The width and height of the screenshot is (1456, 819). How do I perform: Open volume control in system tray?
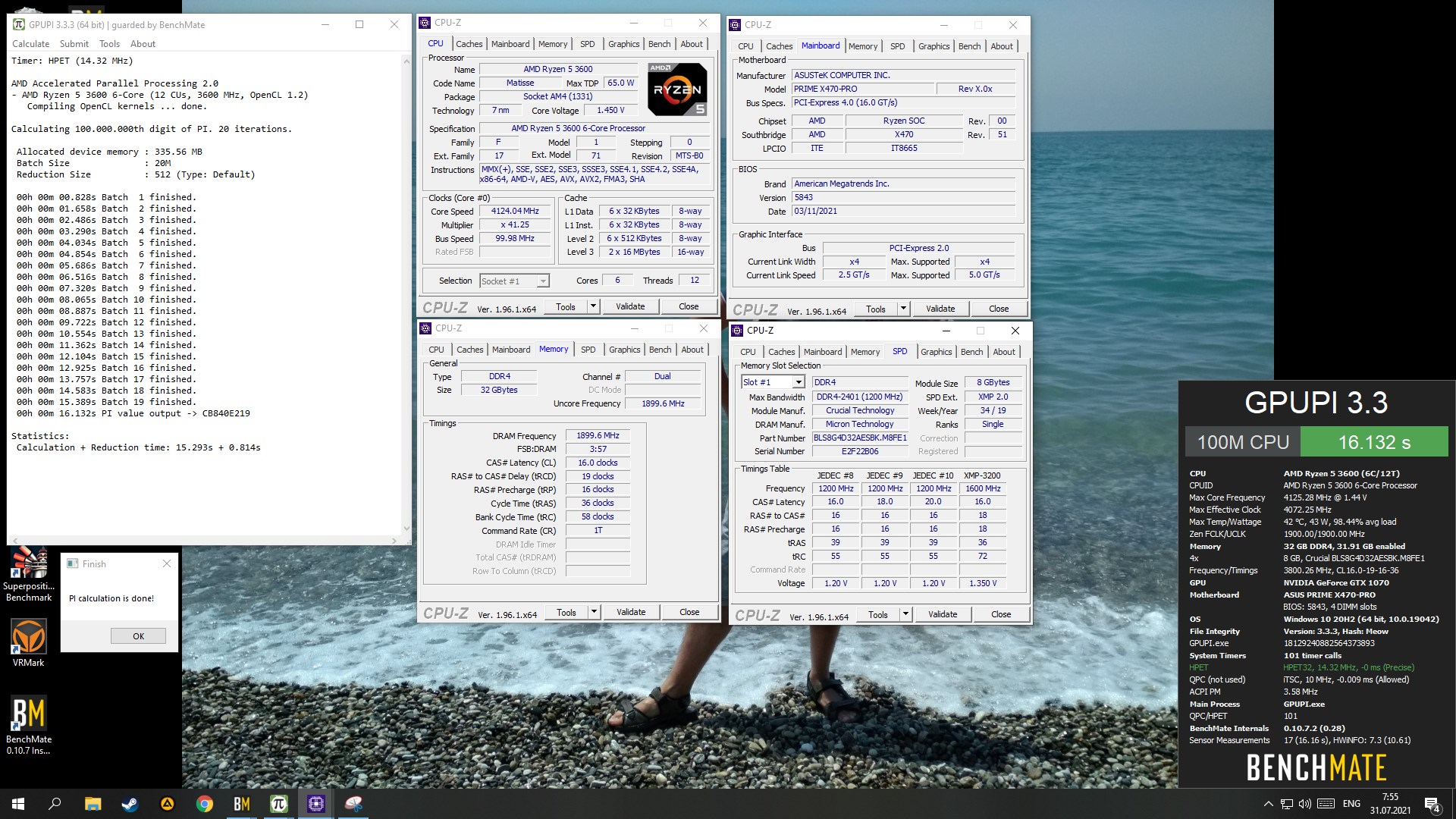[x=1304, y=804]
